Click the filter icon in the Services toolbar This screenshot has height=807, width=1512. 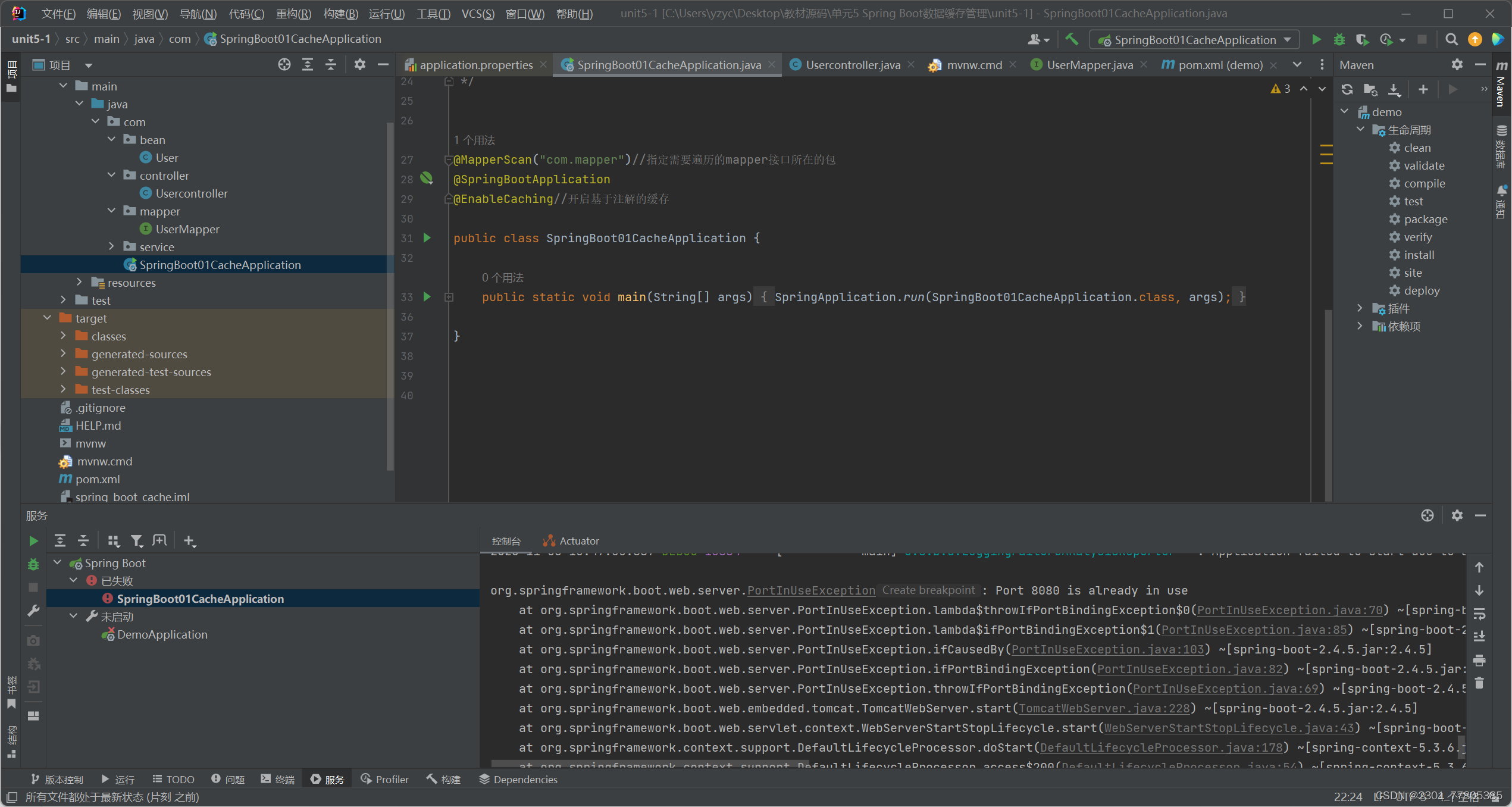click(136, 540)
